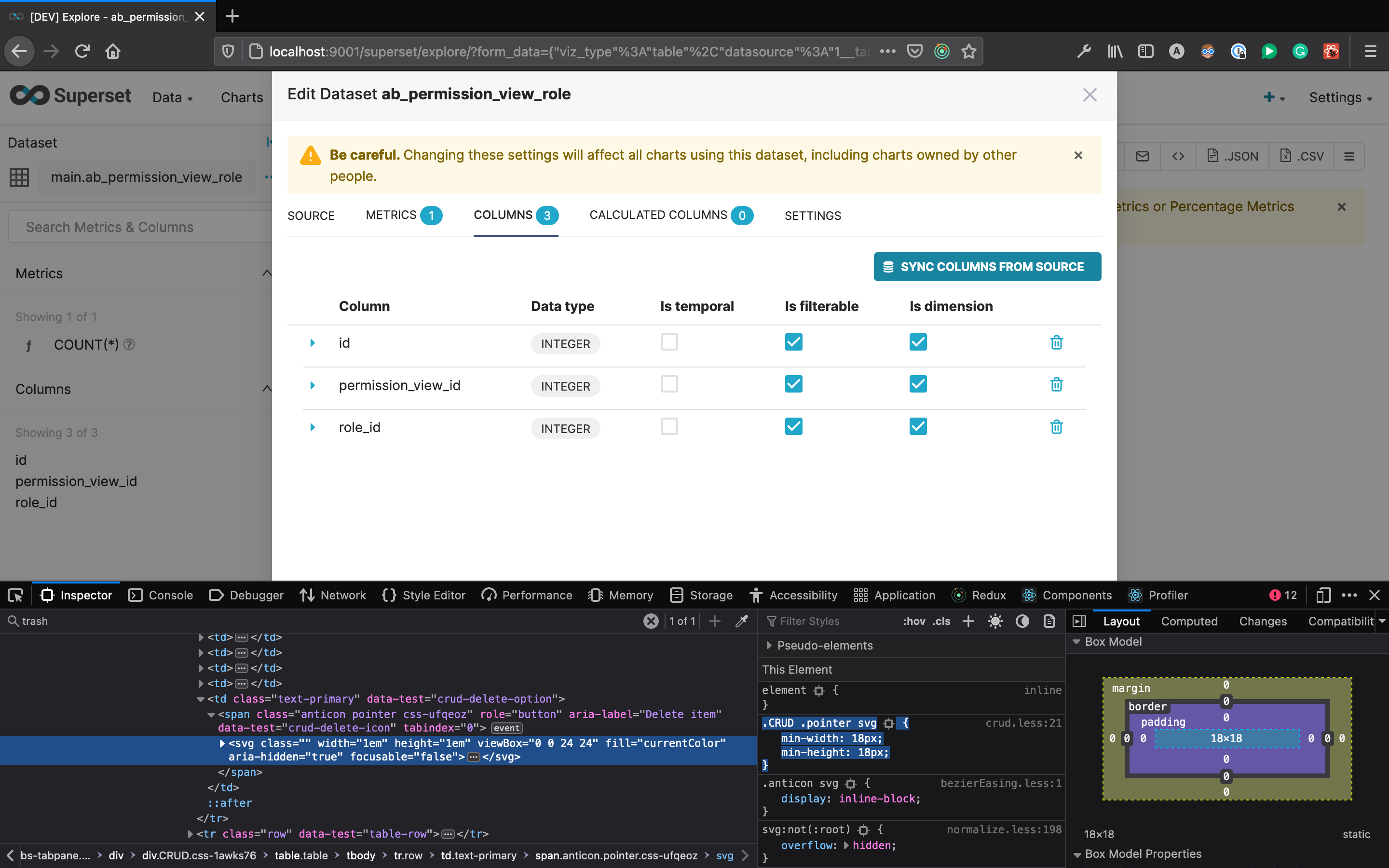The image size is (1389, 868).
Task: Expand the Pseudo-elements section in rules
Action: [769, 645]
